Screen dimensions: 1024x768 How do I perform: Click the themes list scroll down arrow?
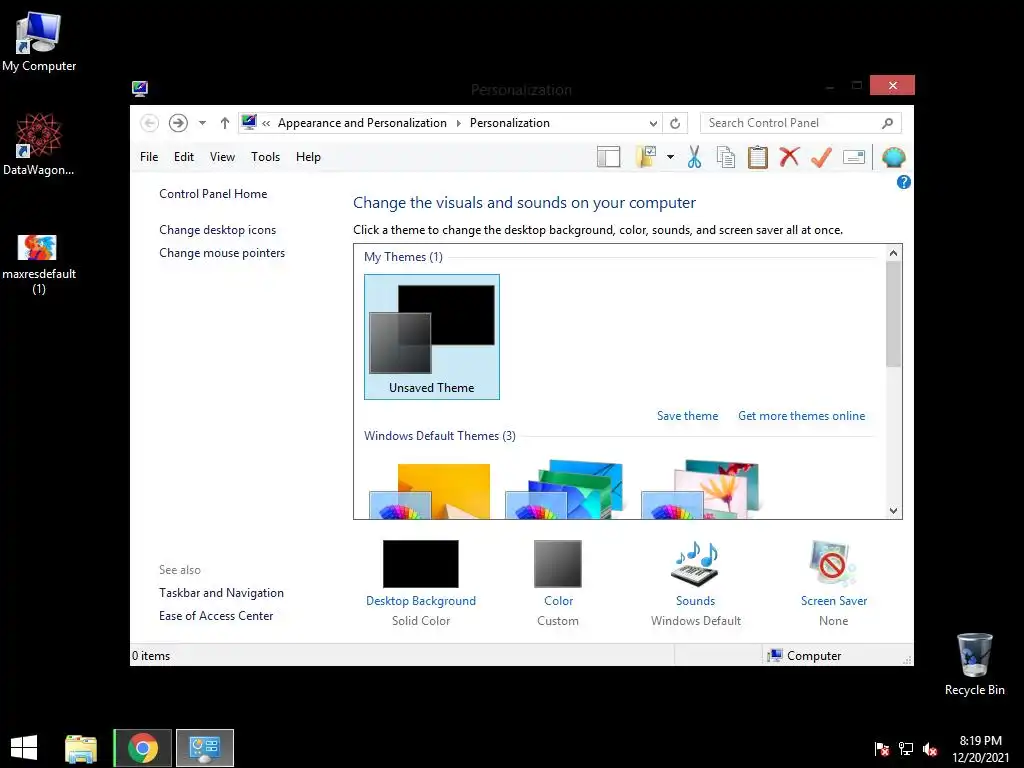pyautogui.click(x=893, y=511)
